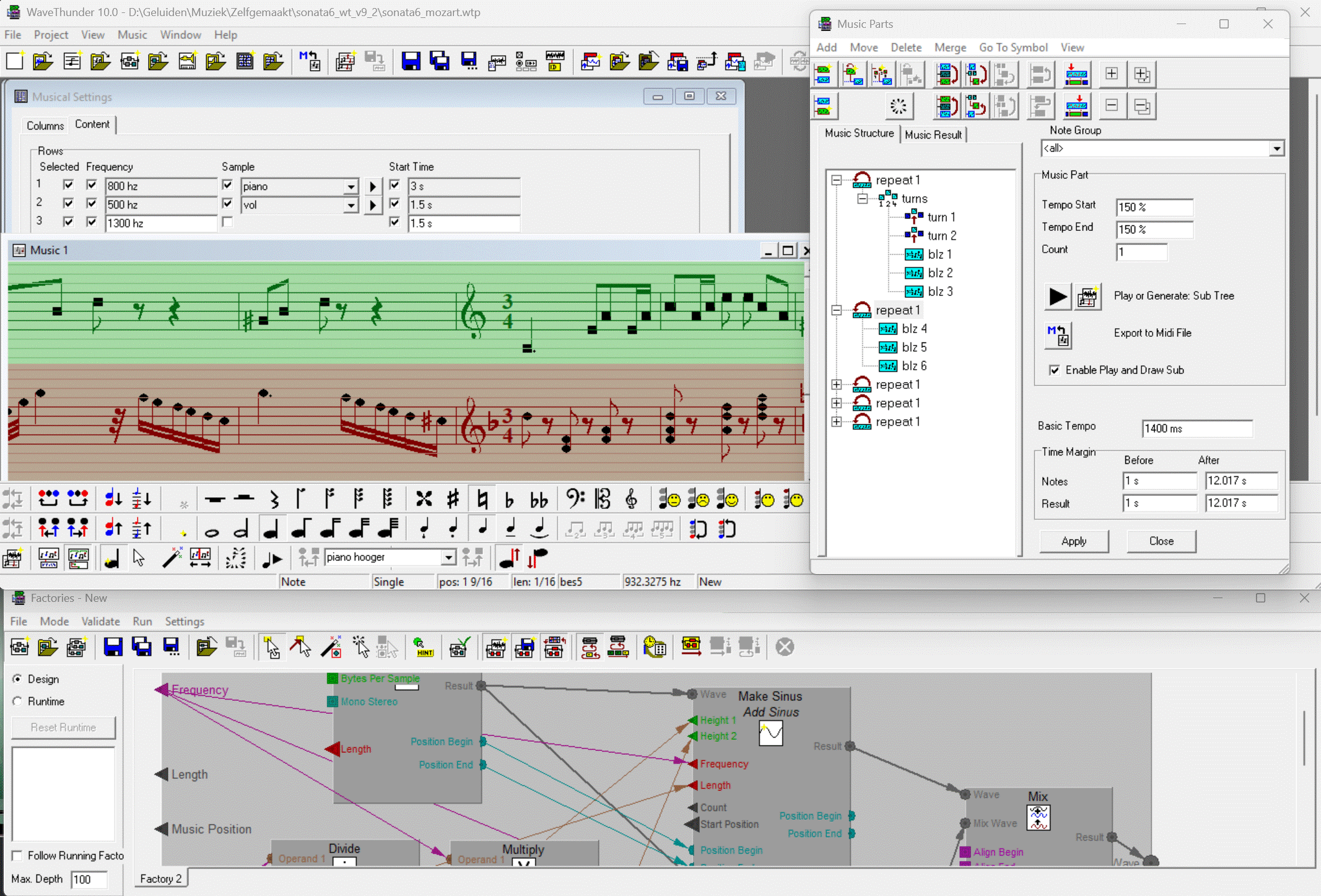
Task: Open the Note Group dropdown
Action: (x=1276, y=149)
